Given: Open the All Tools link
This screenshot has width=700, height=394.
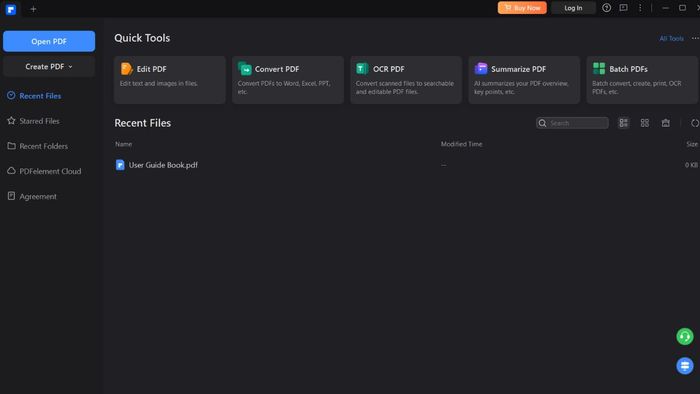Looking at the screenshot, I should pyautogui.click(x=671, y=38).
